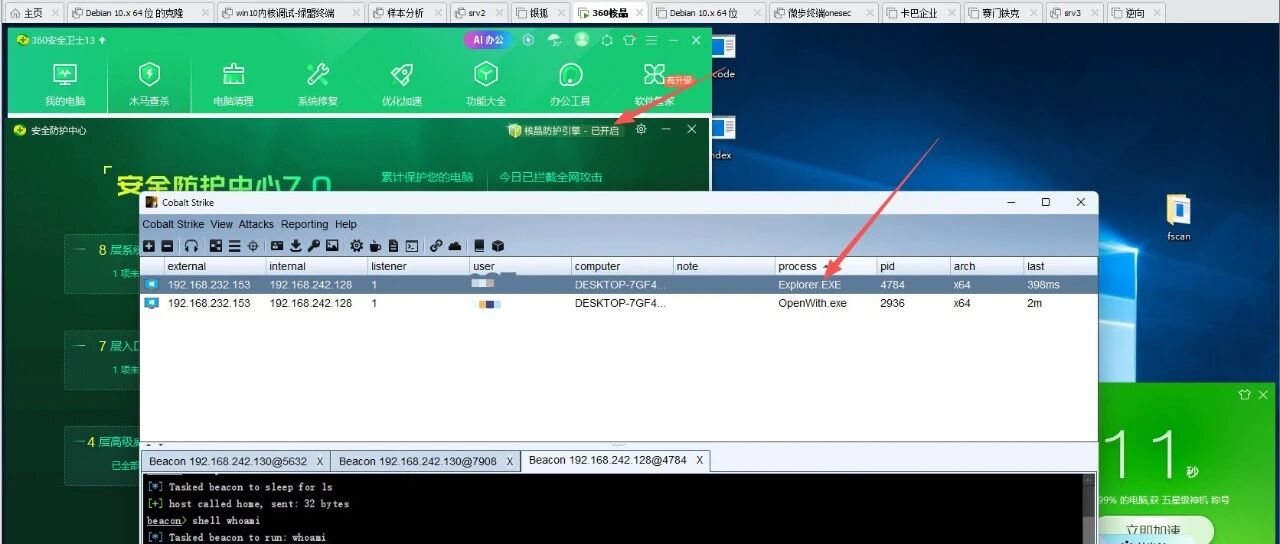Click the book help icon in Cobalt Strike toolbar

coord(479,246)
